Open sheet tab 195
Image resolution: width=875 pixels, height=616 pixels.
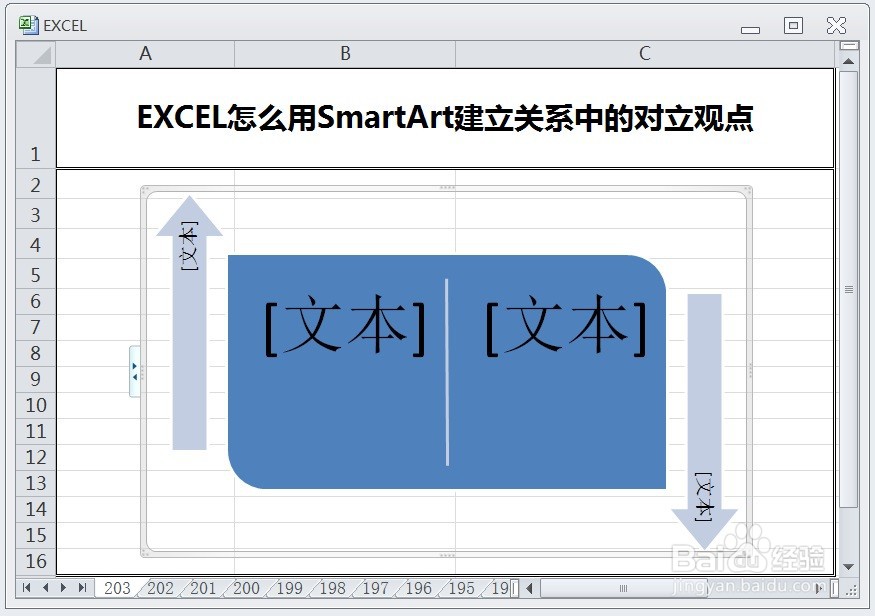(461, 588)
